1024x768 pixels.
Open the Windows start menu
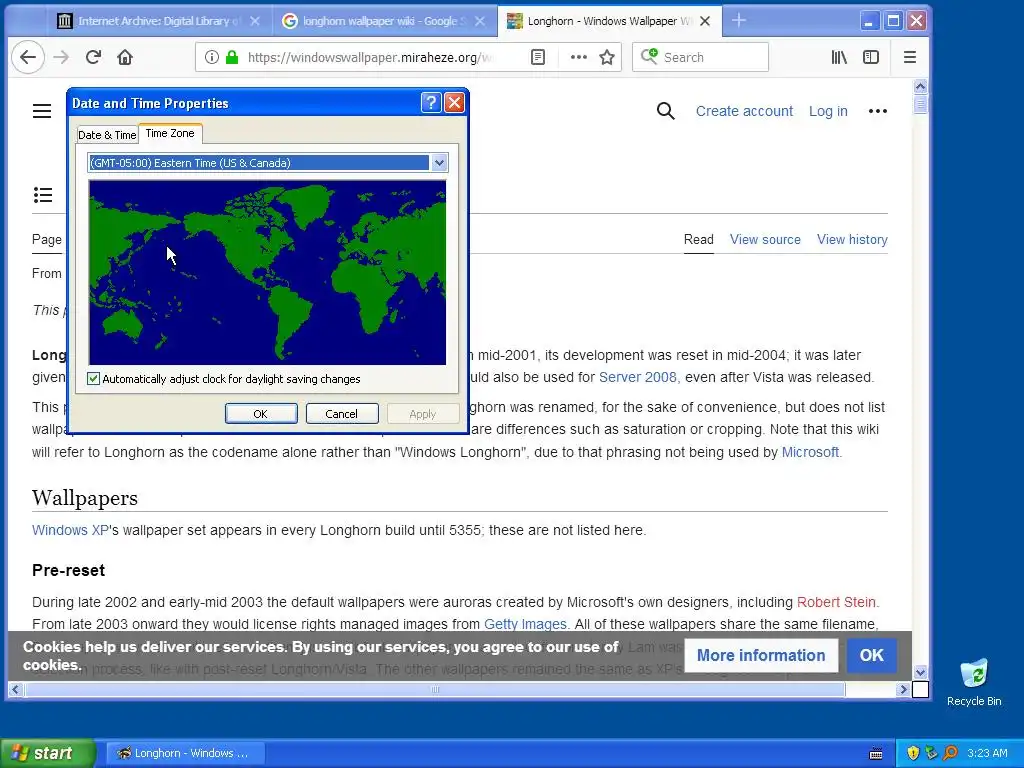click(x=48, y=753)
